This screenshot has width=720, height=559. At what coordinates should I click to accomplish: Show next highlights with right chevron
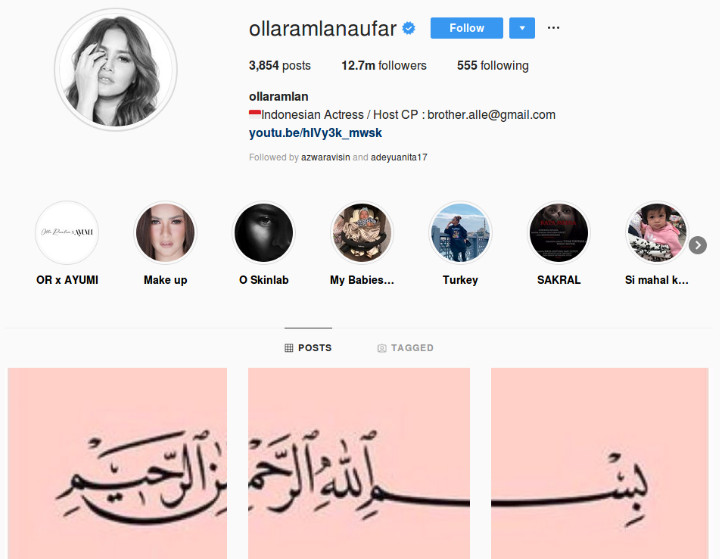(x=698, y=245)
